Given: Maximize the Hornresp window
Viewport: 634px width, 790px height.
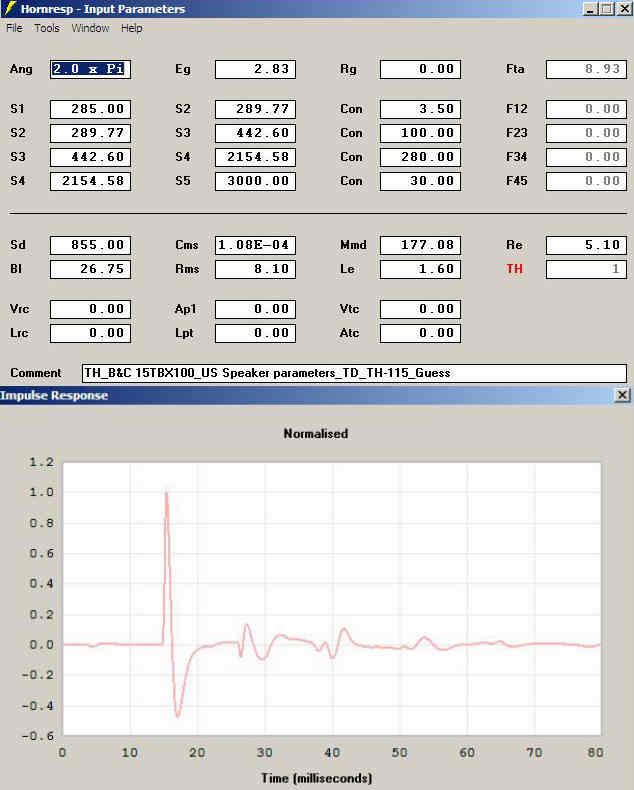Looking at the screenshot, I should pyautogui.click(x=607, y=9).
